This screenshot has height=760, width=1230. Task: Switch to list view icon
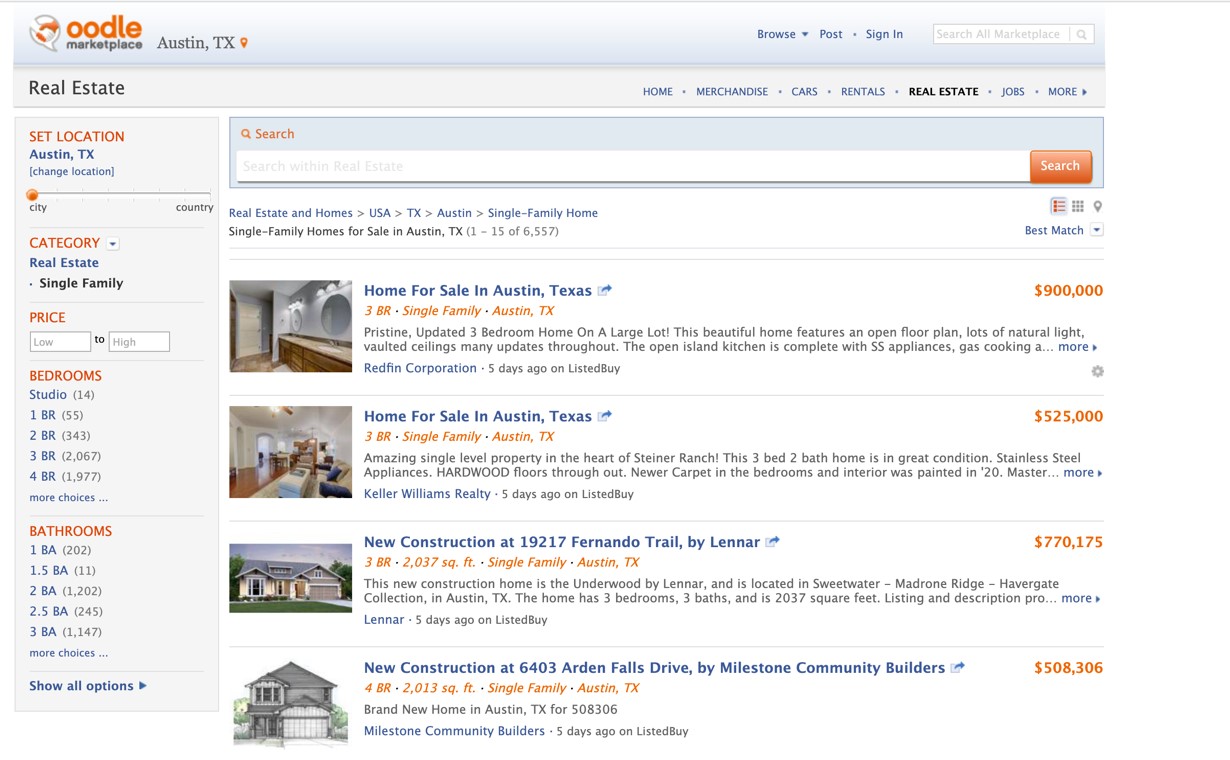[x=1058, y=206]
